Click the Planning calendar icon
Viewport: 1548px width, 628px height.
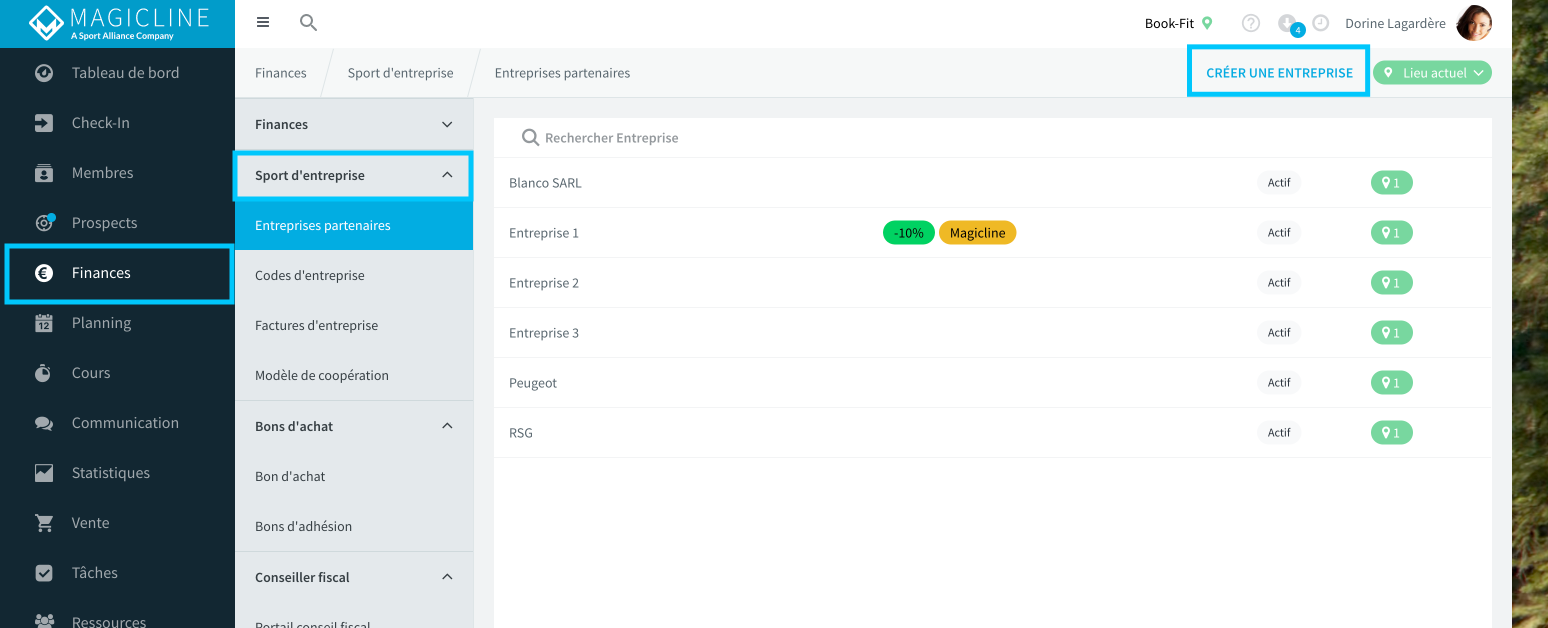[x=44, y=323]
